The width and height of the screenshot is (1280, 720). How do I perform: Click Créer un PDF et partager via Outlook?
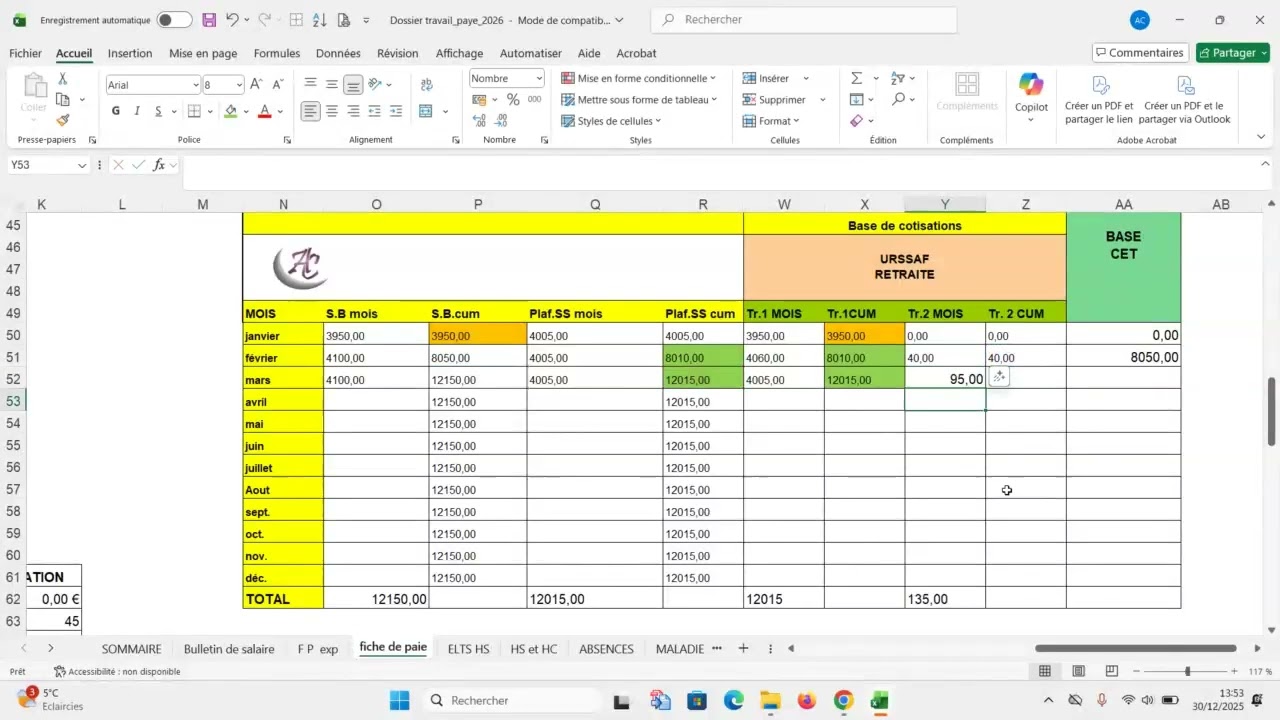(1185, 98)
